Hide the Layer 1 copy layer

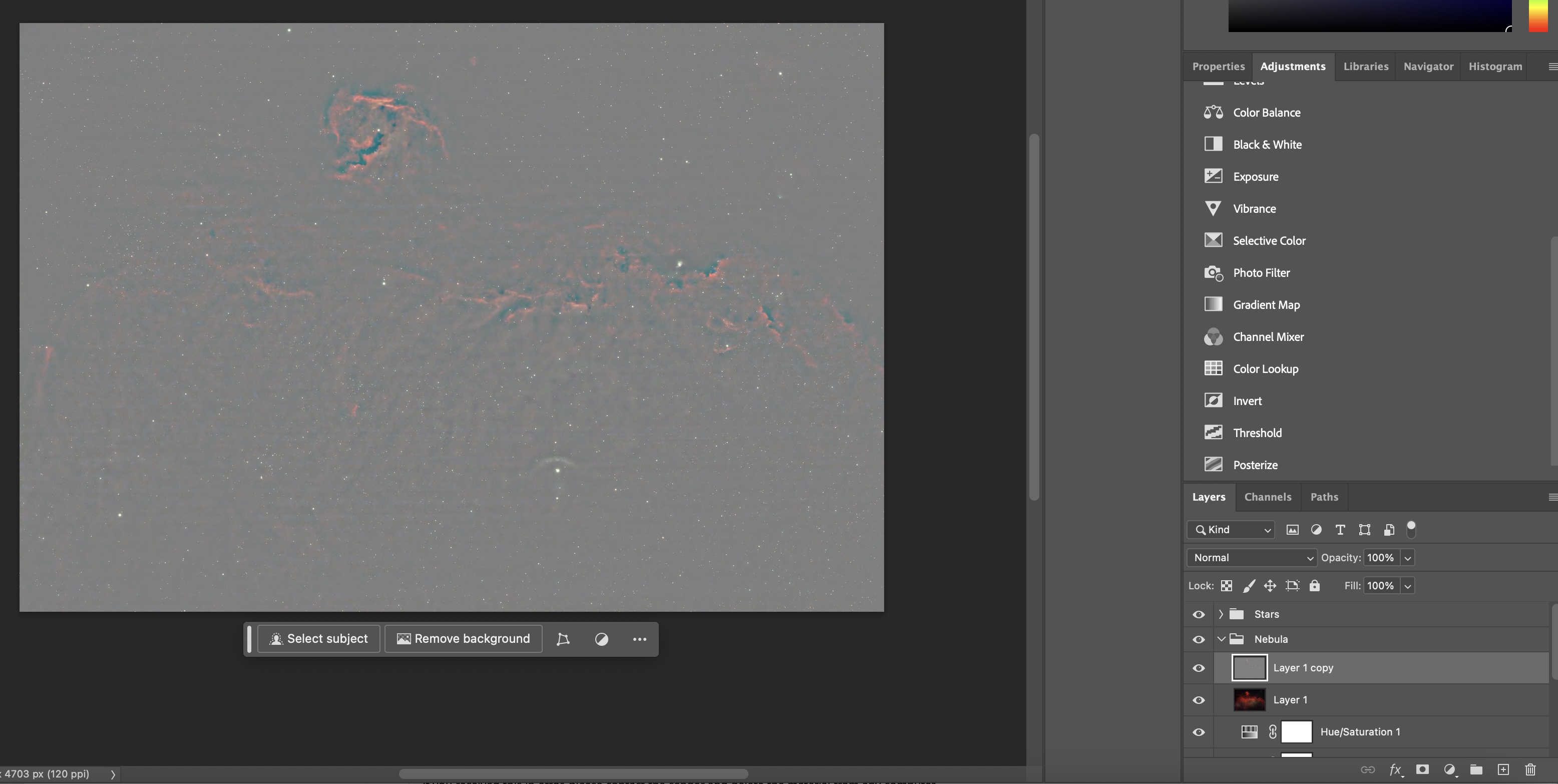(1198, 668)
